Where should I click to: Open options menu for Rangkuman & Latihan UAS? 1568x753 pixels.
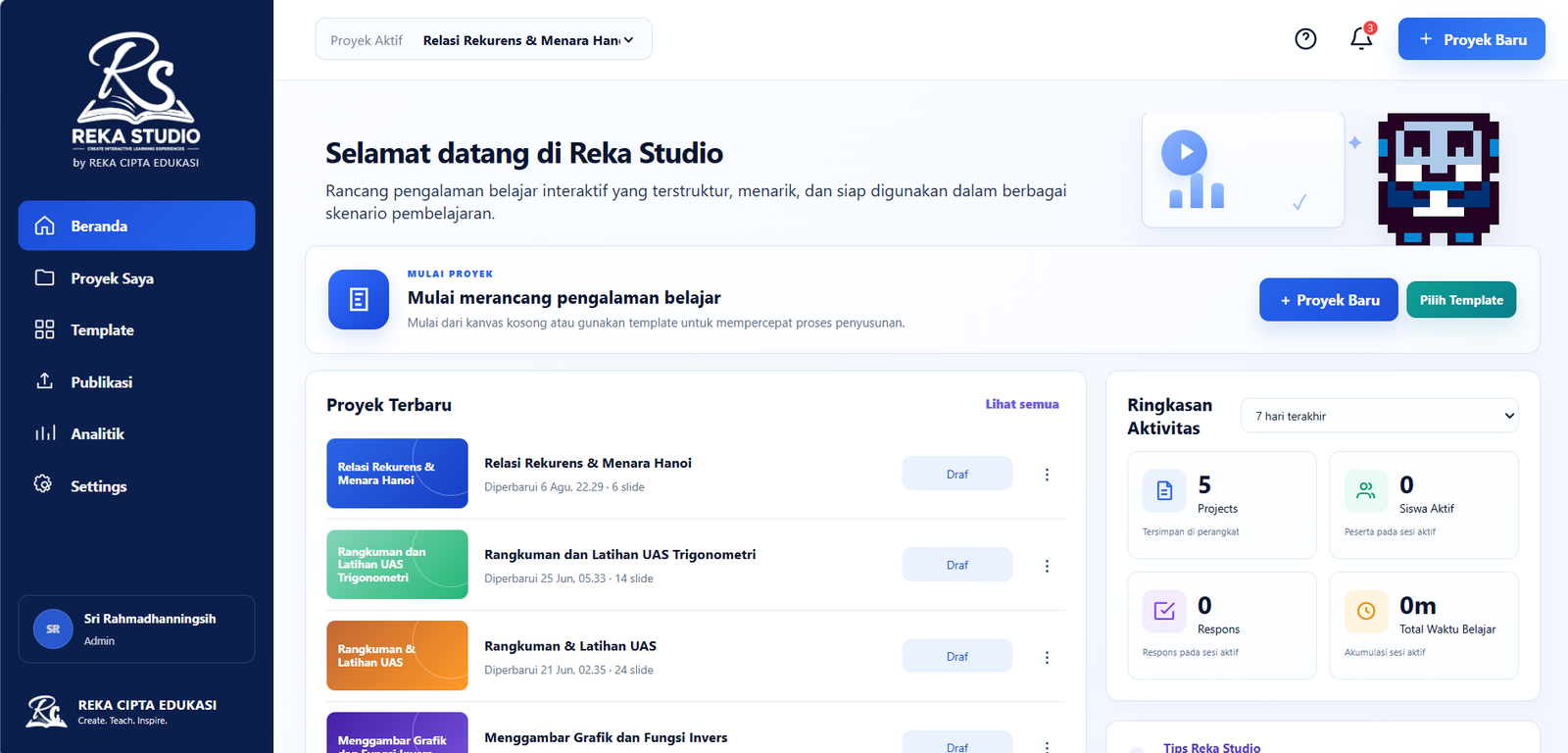coord(1047,657)
